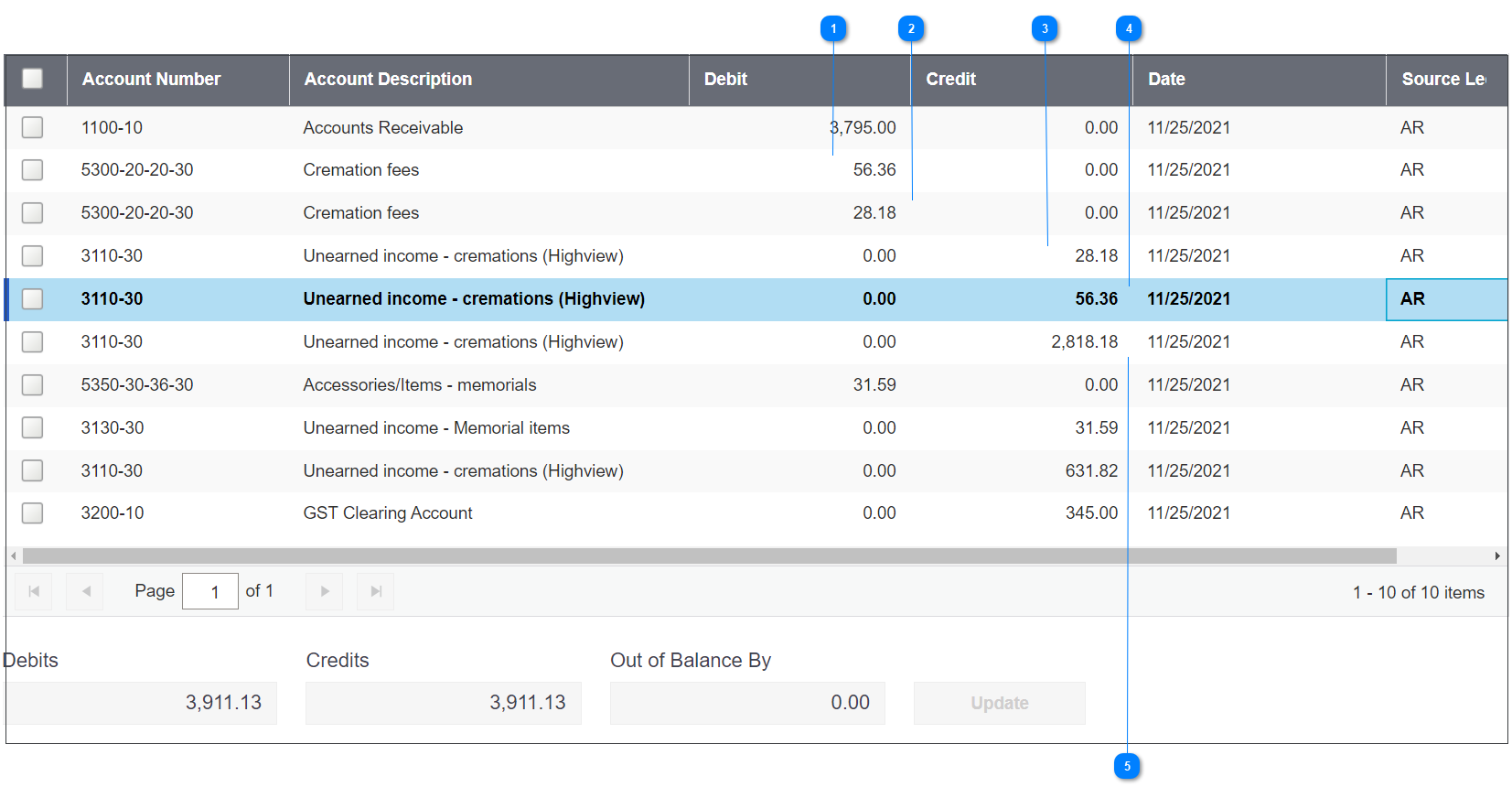Click Unearned income - Memorial items description
The width and height of the screenshot is (1512, 798).
(x=436, y=427)
